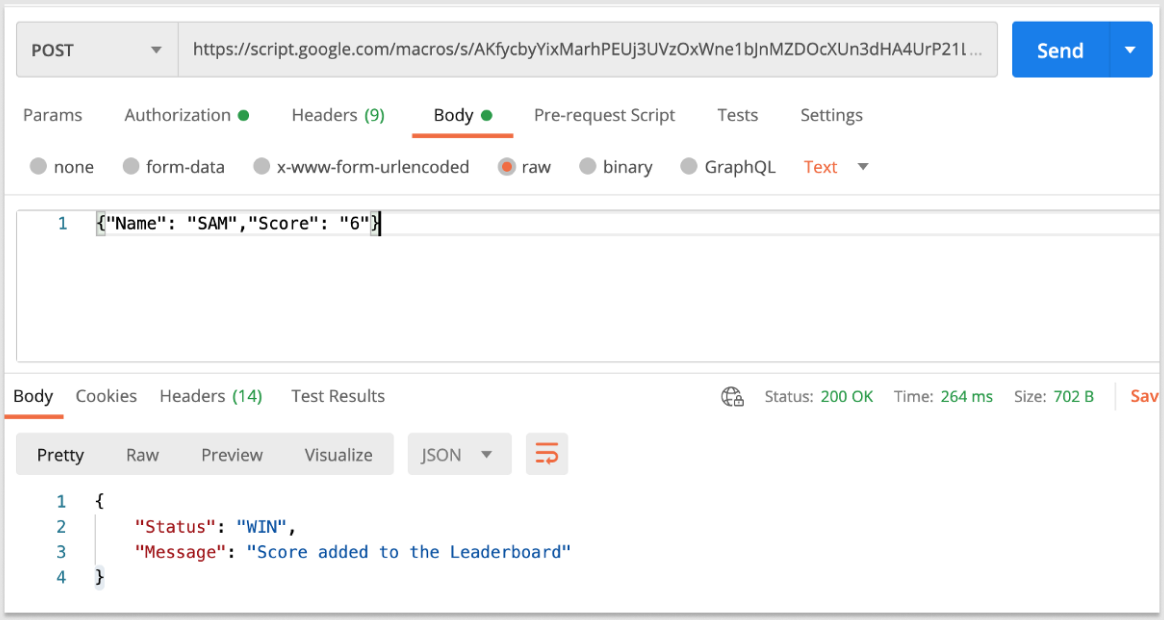The height and width of the screenshot is (620, 1164).
Task: Switch response view to Visualize
Action: coord(339,454)
